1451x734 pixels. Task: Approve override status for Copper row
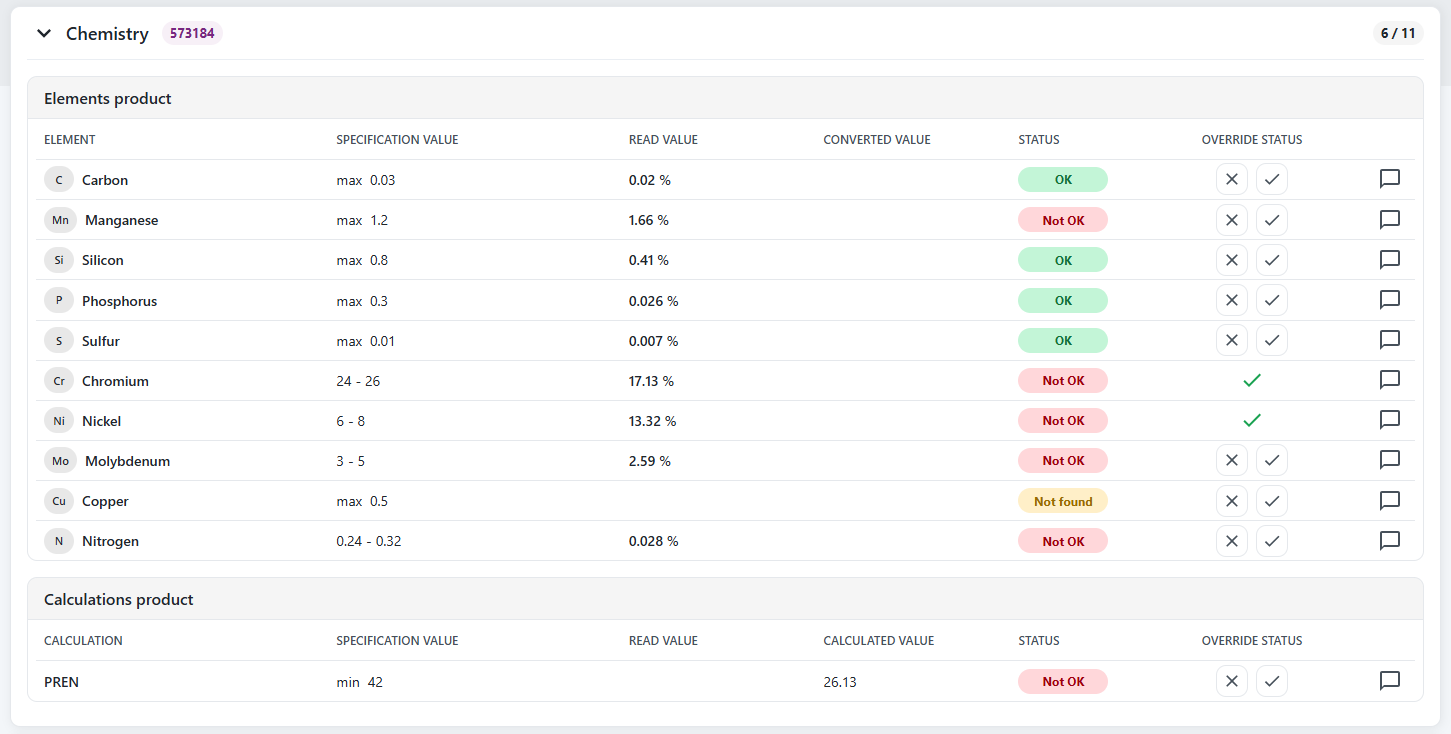[1272, 501]
